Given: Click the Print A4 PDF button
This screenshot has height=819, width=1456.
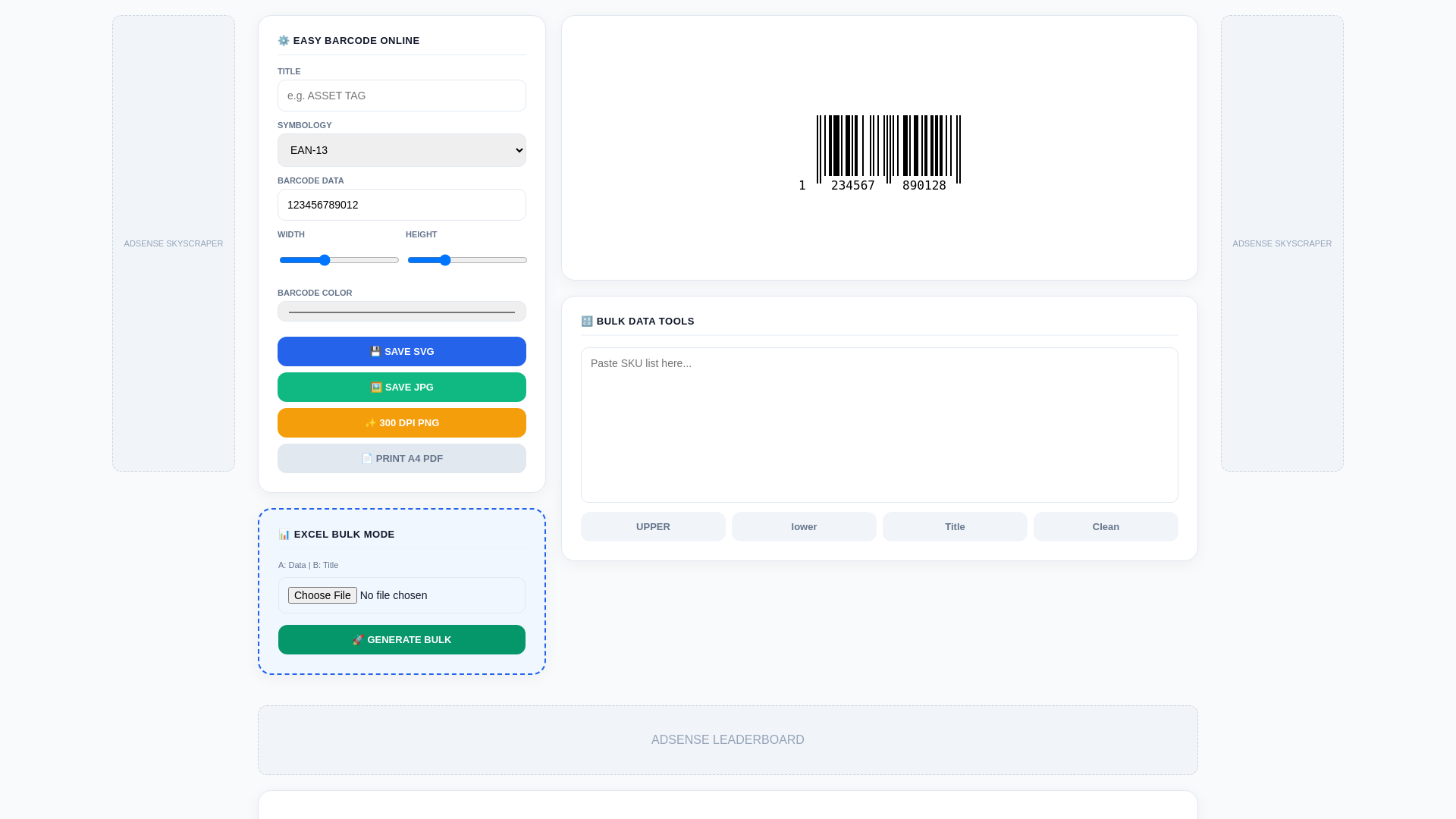Looking at the screenshot, I should click(x=401, y=459).
